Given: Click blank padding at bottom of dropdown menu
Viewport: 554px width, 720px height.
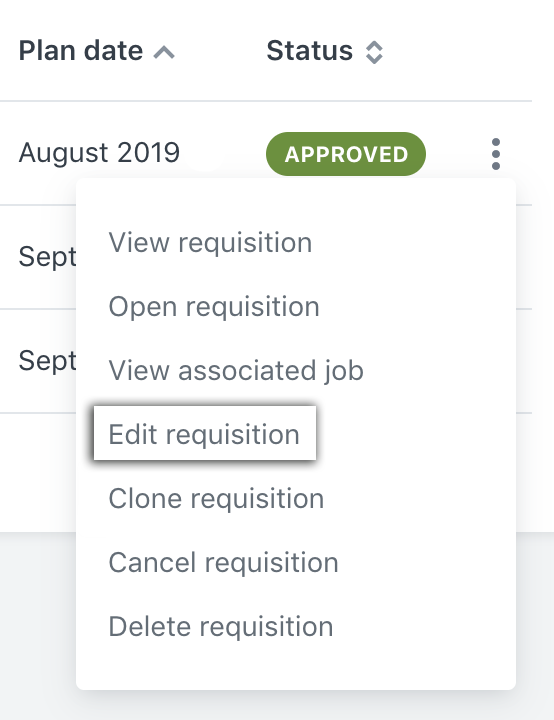Looking at the screenshot, I should (x=296, y=668).
